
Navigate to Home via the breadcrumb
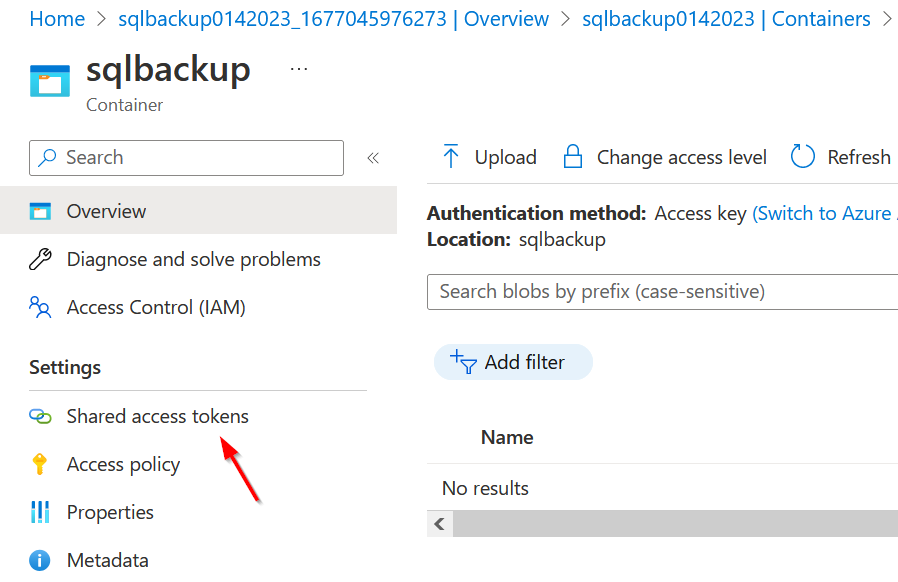(57, 18)
